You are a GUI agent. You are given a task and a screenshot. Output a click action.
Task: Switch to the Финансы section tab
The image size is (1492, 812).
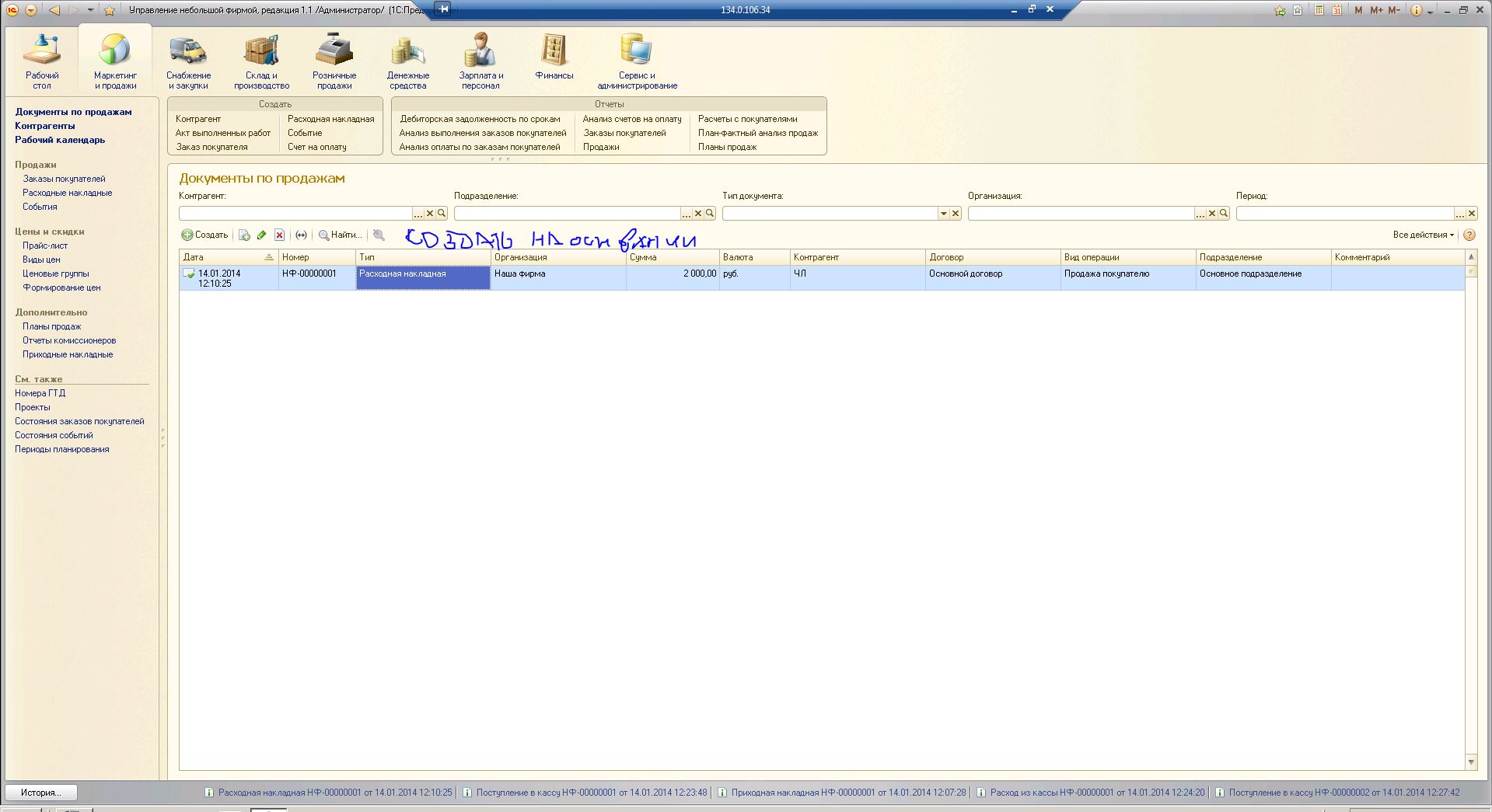pyautogui.click(x=554, y=57)
